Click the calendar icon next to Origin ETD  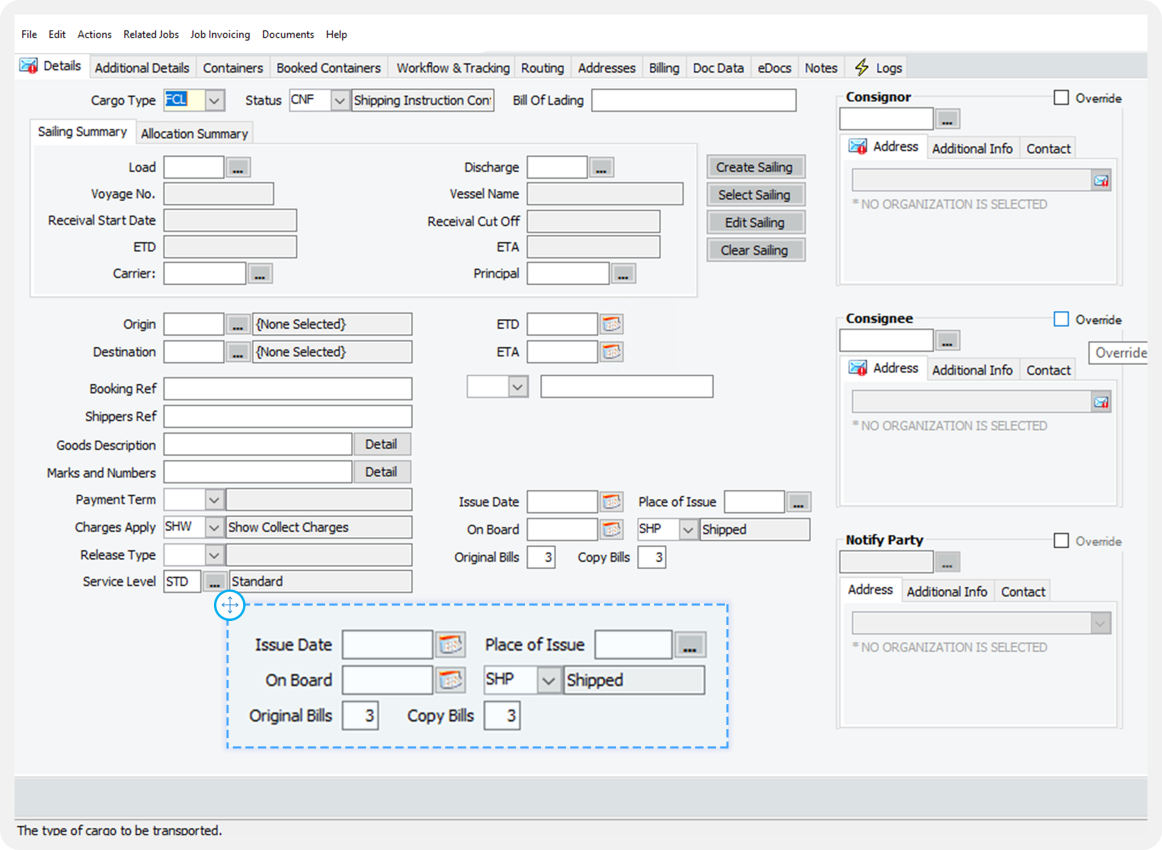coord(611,324)
